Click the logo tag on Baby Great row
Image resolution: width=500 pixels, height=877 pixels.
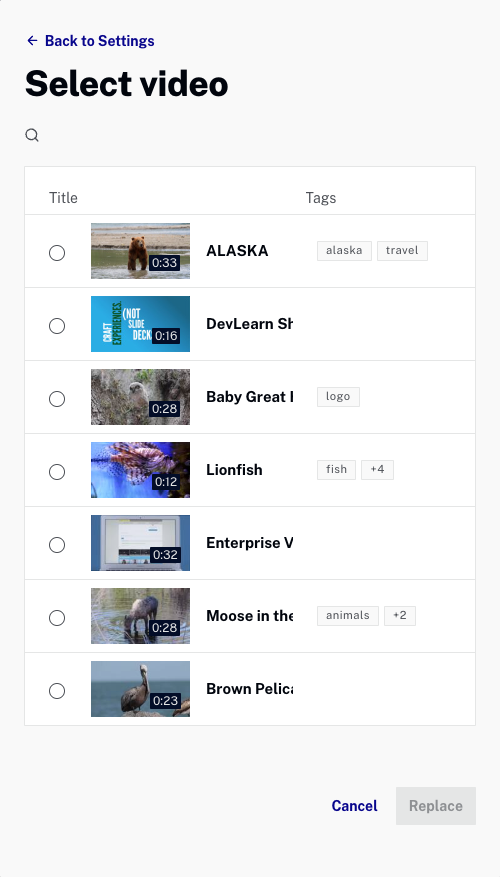338,397
